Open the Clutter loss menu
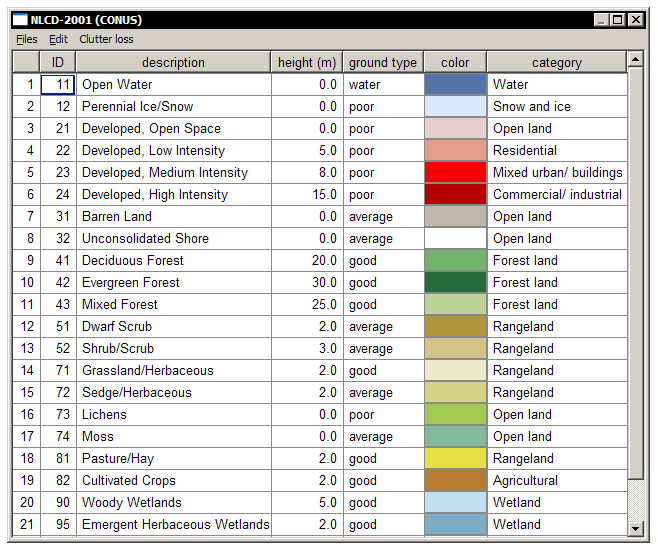This screenshot has width=658, height=552. (x=106, y=39)
